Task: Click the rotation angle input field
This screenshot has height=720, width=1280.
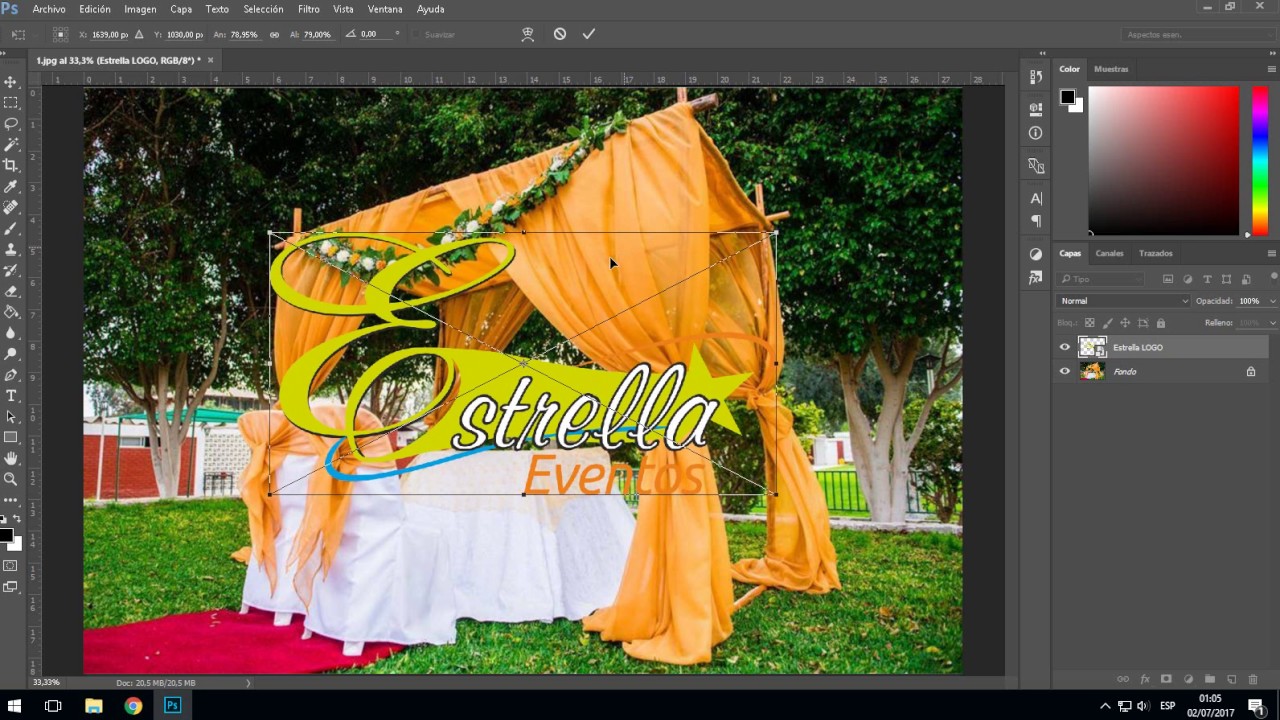Action: tap(375, 34)
